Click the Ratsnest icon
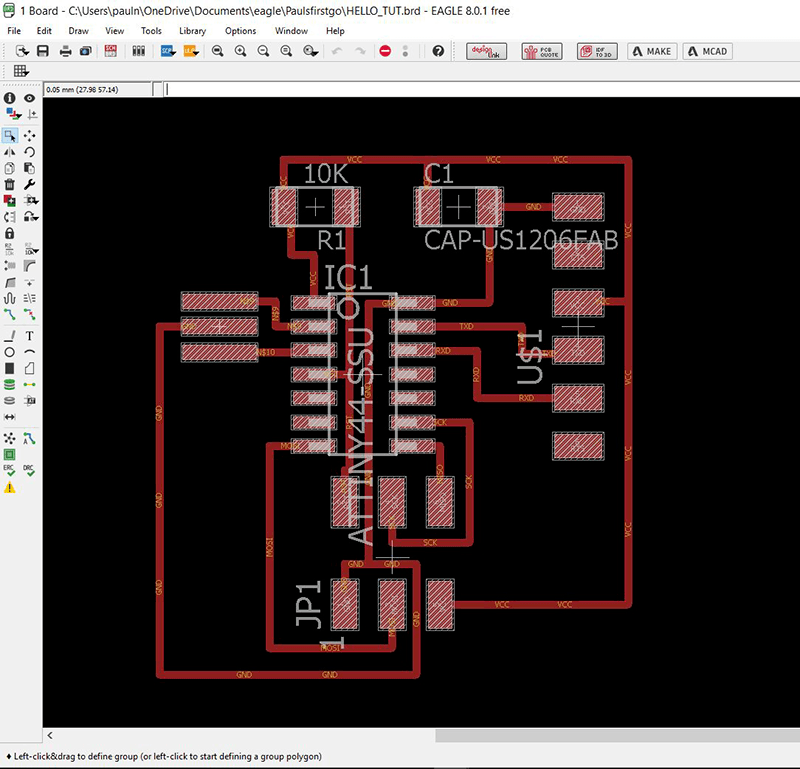800x769 pixels. pos(10,438)
